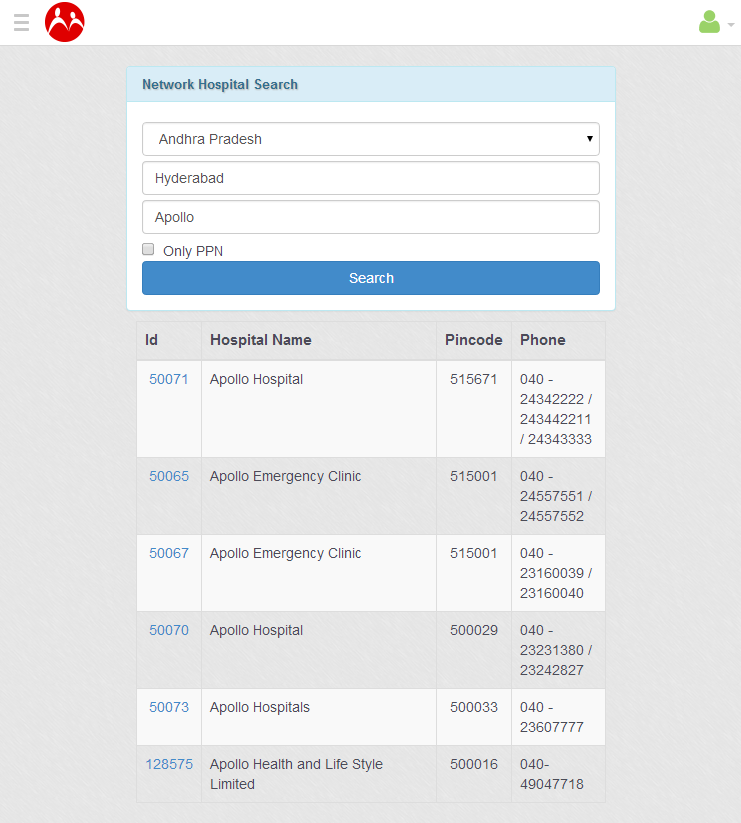Click the Apollo hospital name field
The image size is (741, 823).
(371, 217)
